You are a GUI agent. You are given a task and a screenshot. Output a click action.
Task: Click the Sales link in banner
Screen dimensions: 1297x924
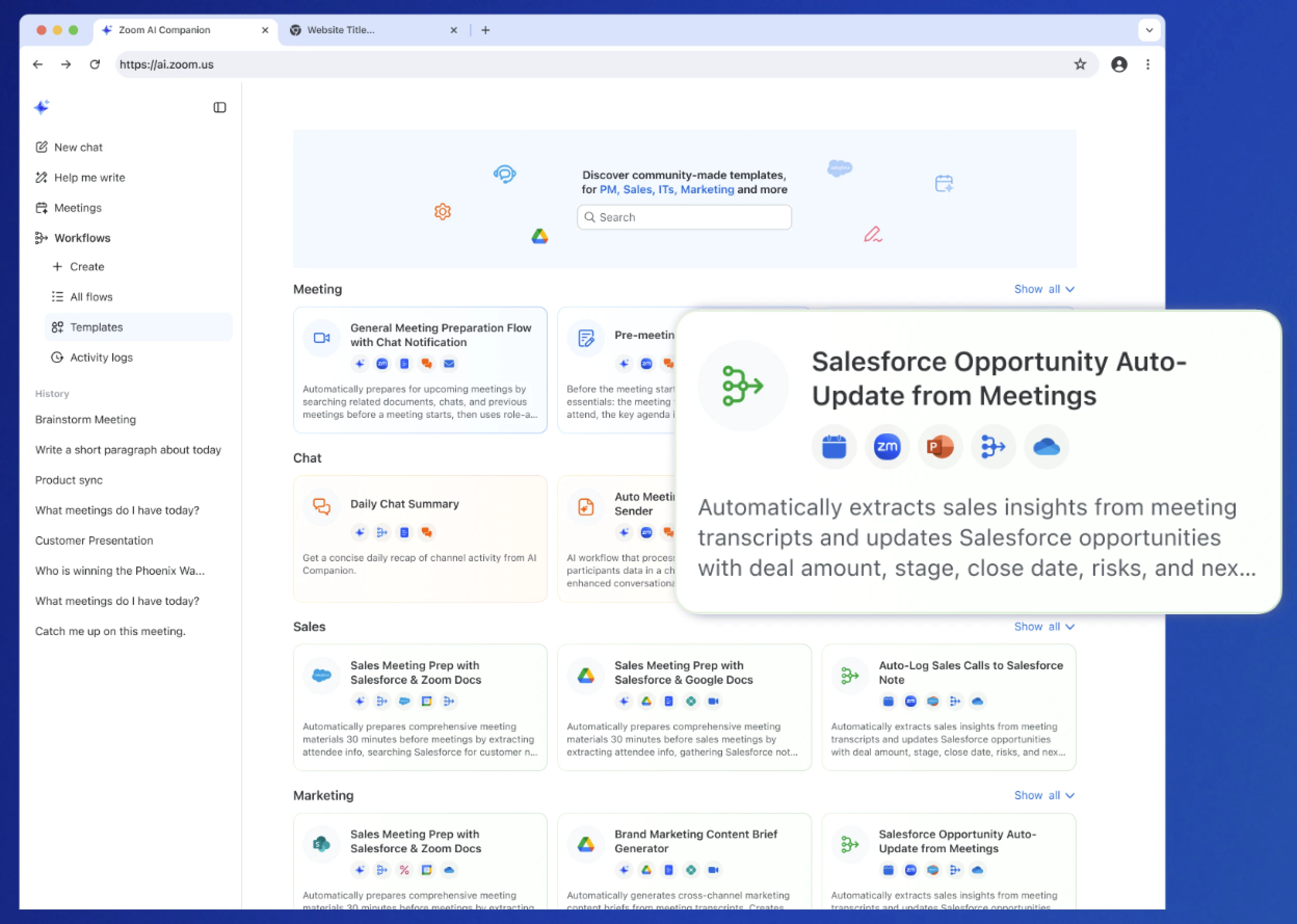click(x=638, y=190)
